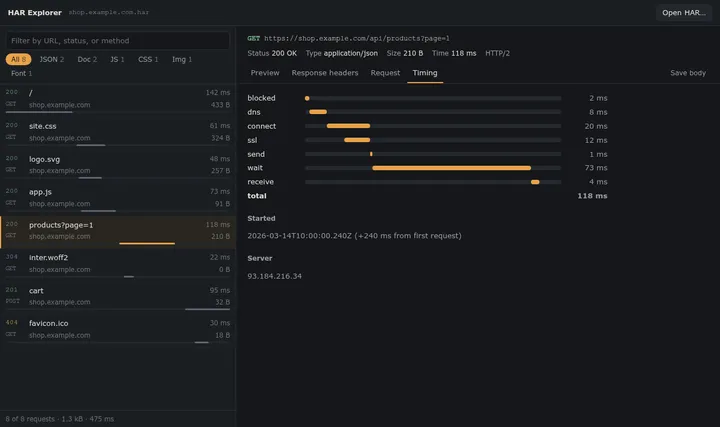The width and height of the screenshot is (720, 427).
Task: Switch to the Request tab
Action: pos(385,73)
